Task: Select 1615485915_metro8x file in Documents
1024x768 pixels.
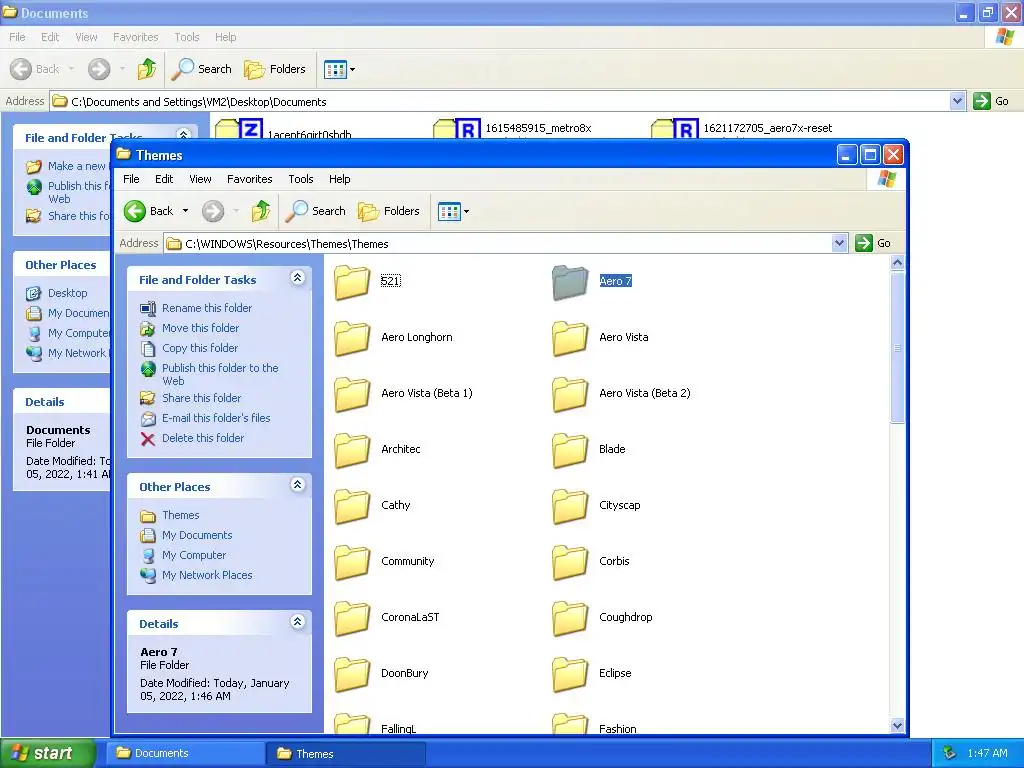Action: click(538, 128)
